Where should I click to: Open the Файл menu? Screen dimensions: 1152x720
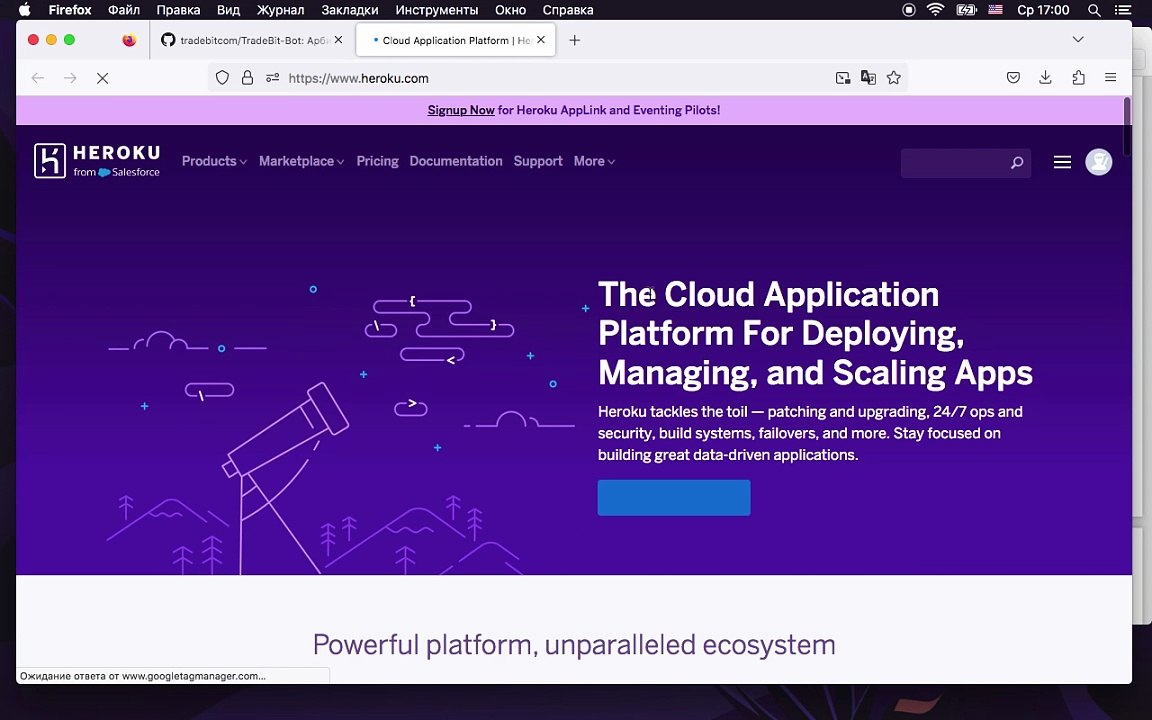123,10
